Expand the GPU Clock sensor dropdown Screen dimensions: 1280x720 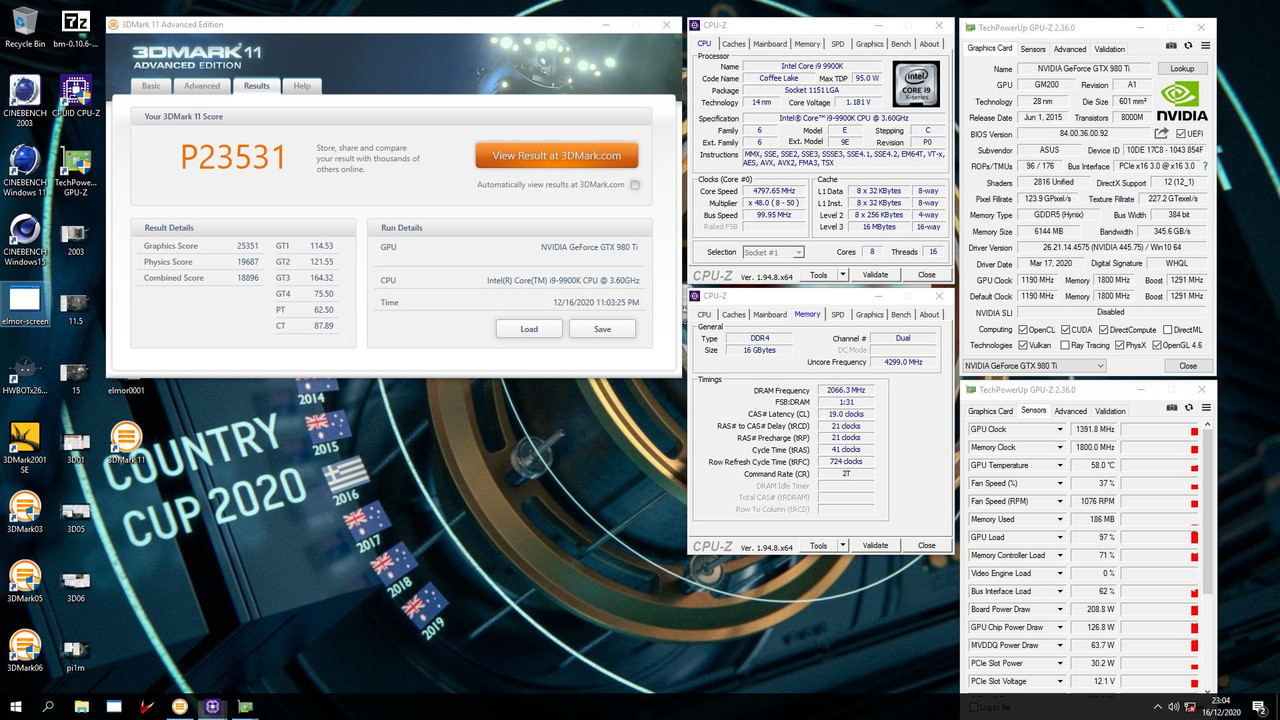pos(1060,430)
